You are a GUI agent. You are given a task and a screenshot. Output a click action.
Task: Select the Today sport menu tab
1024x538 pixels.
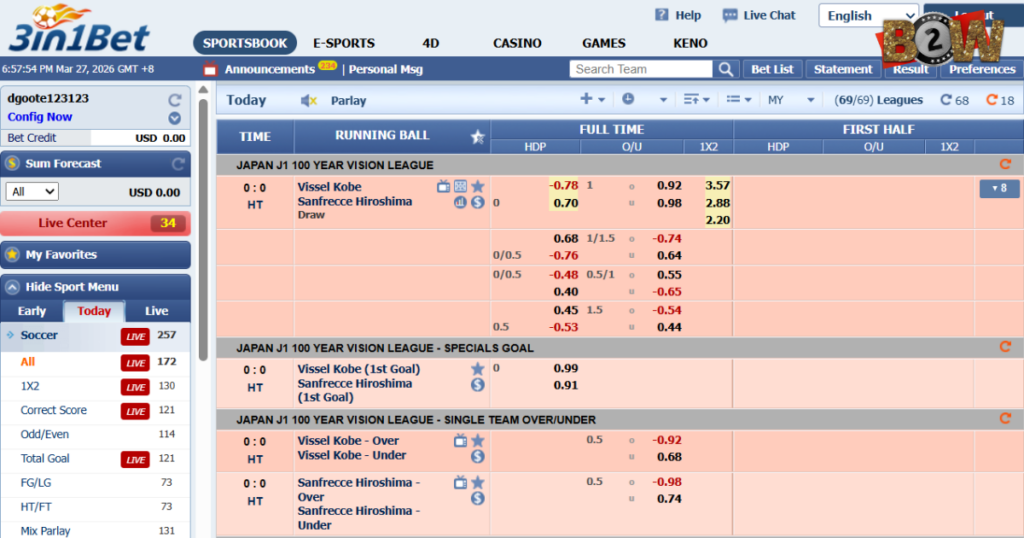[94, 311]
